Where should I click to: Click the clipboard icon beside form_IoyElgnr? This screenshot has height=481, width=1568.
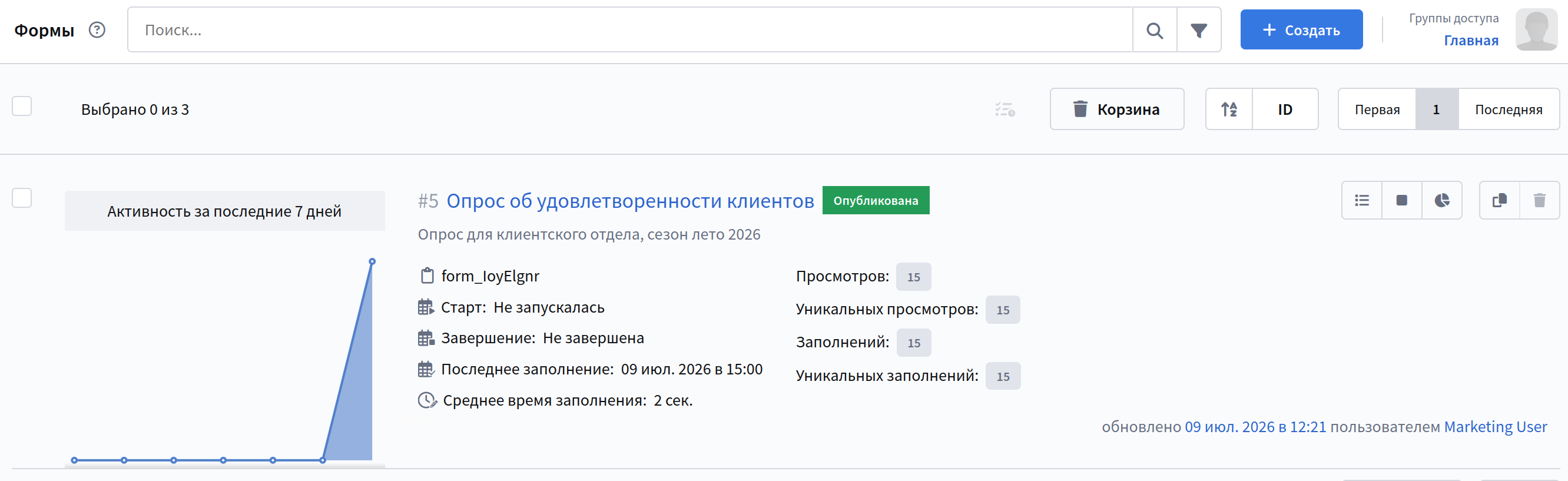click(427, 276)
